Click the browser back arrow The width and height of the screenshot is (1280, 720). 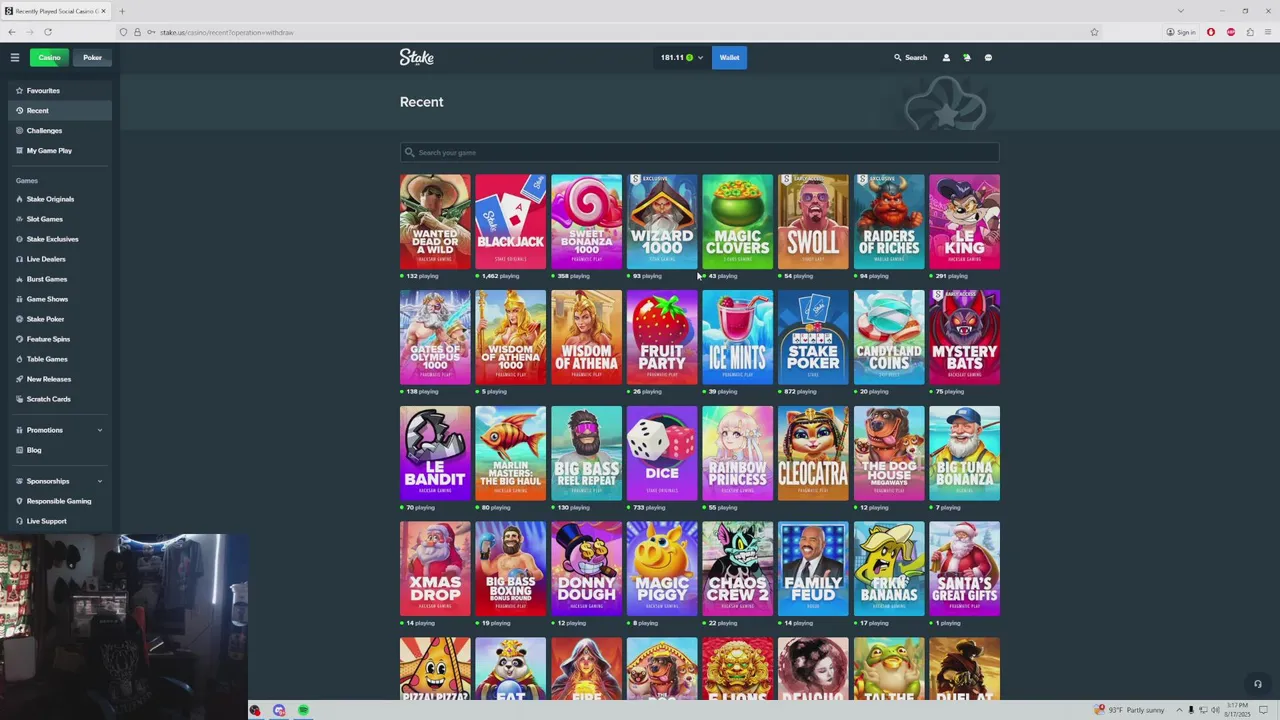12,32
